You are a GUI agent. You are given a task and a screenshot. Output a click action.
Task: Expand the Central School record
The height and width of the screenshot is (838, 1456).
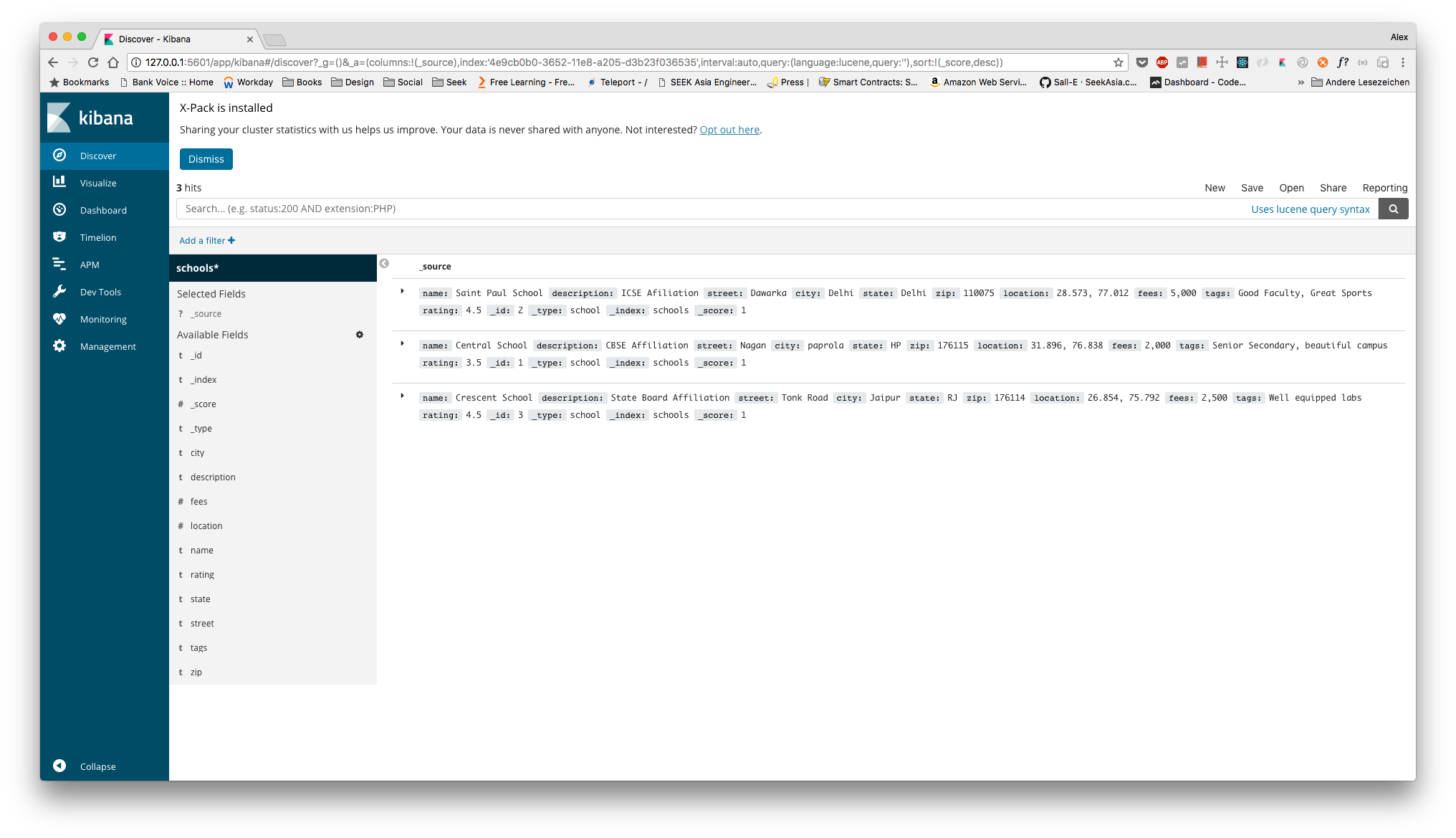click(x=403, y=344)
